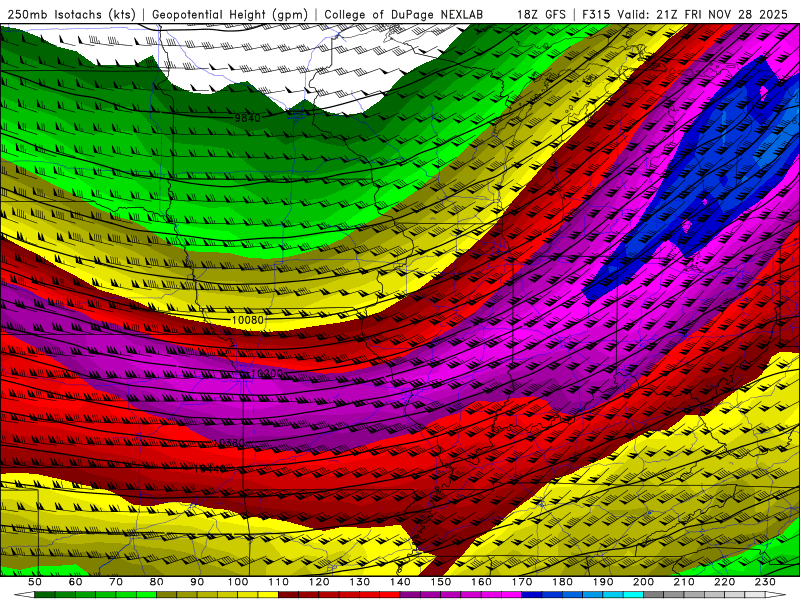Screen dimensions: 800x600
Task: Click the 160 knot legend value
Action: (481, 582)
